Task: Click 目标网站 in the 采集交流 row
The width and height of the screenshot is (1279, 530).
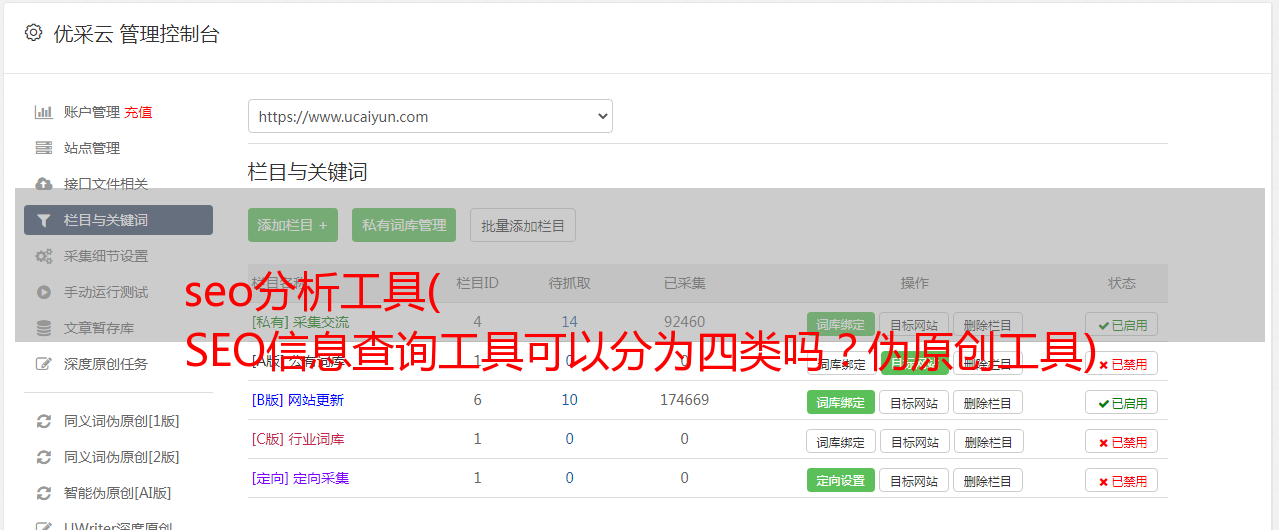Action: 914,325
